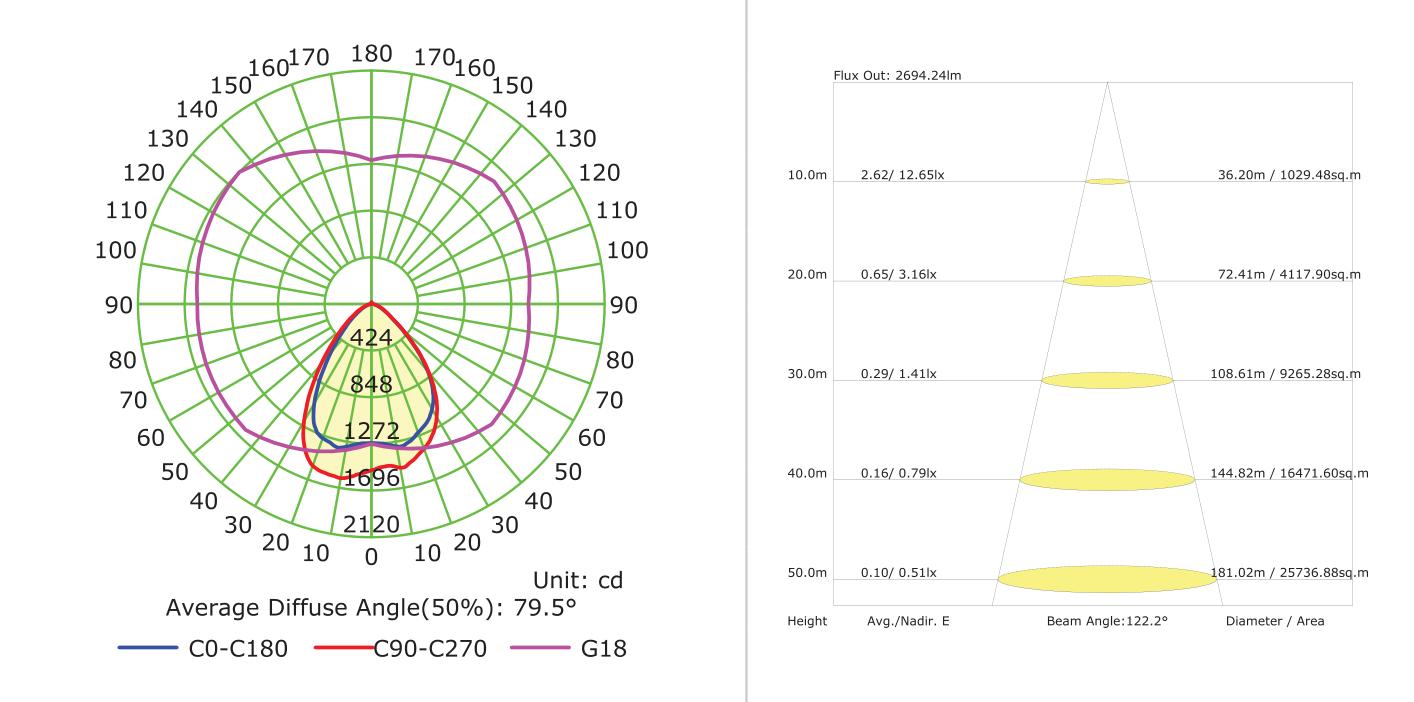Click the C0-C180 legend label

pos(238,649)
